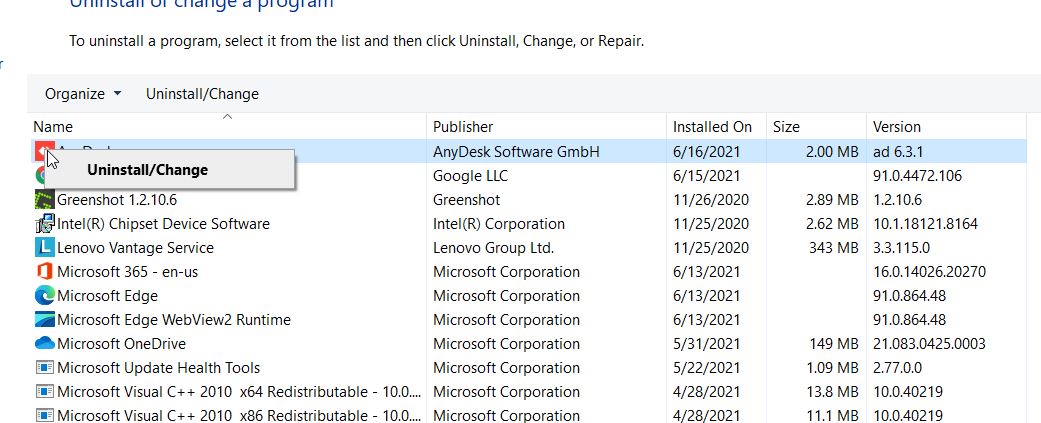Click the 21.083.0425.0003 version value
The image size is (1041, 423).
[x=929, y=343]
